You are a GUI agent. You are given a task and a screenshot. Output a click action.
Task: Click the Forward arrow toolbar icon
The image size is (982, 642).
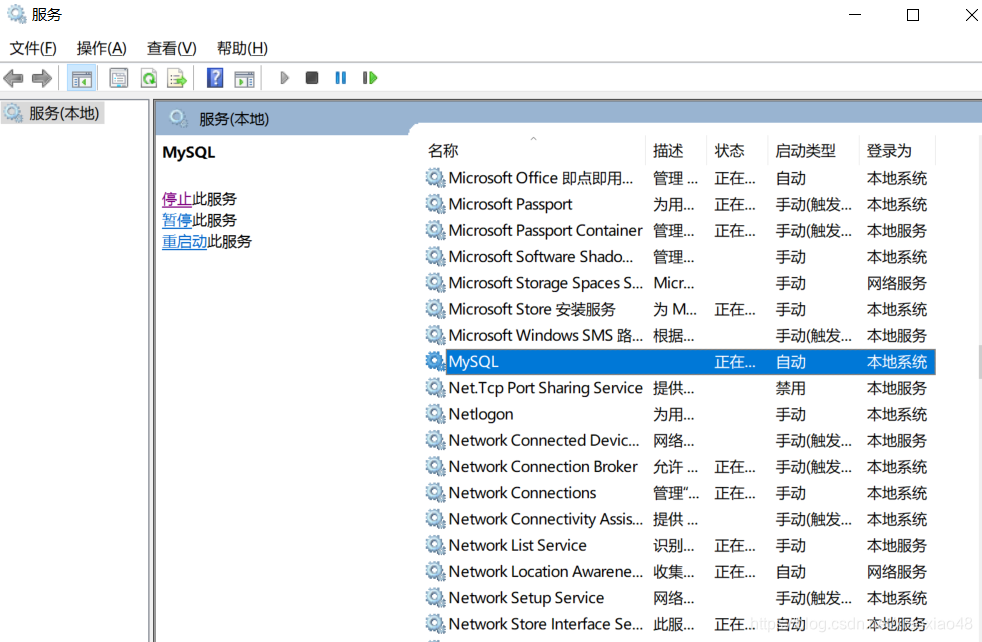[x=41, y=78]
